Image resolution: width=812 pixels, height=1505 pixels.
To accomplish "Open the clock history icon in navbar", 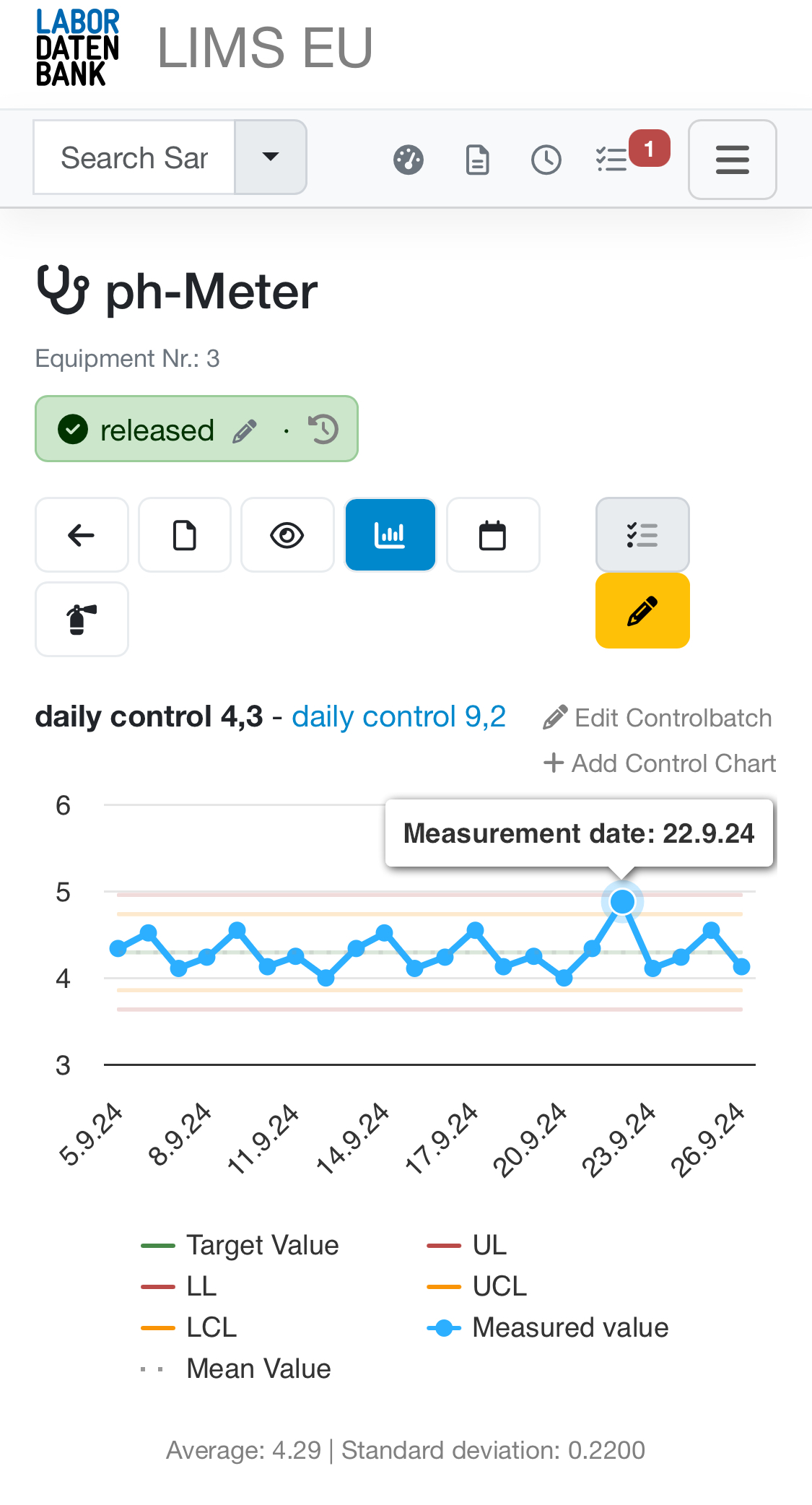I will (x=546, y=160).
